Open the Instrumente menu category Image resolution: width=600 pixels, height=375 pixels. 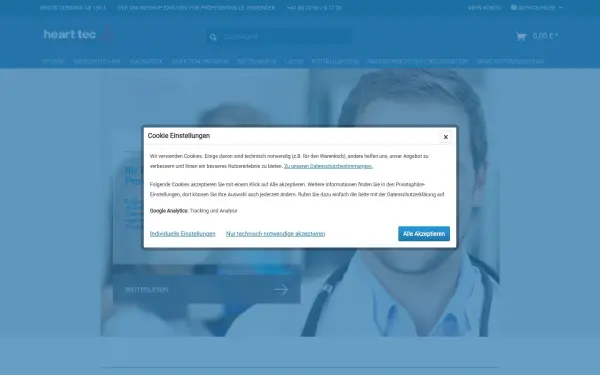256,62
